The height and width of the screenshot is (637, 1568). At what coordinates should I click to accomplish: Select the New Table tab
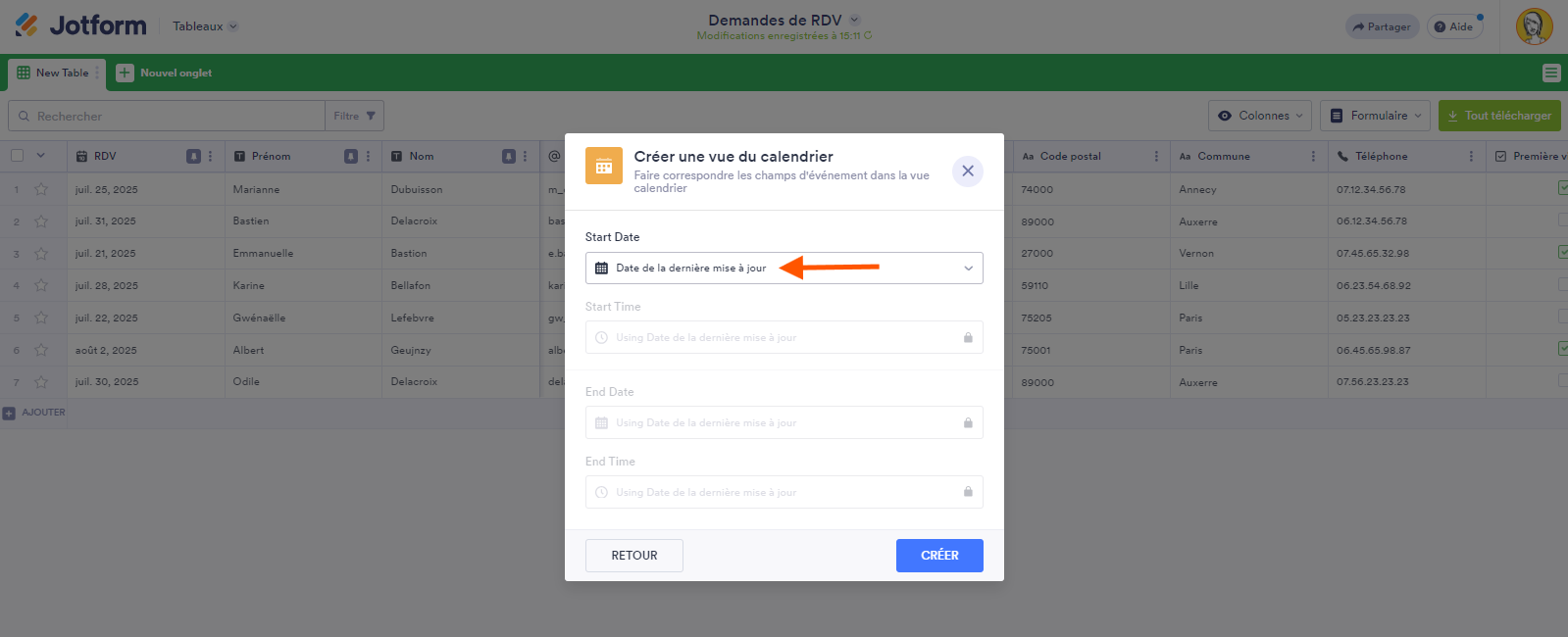click(x=54, y=73)
